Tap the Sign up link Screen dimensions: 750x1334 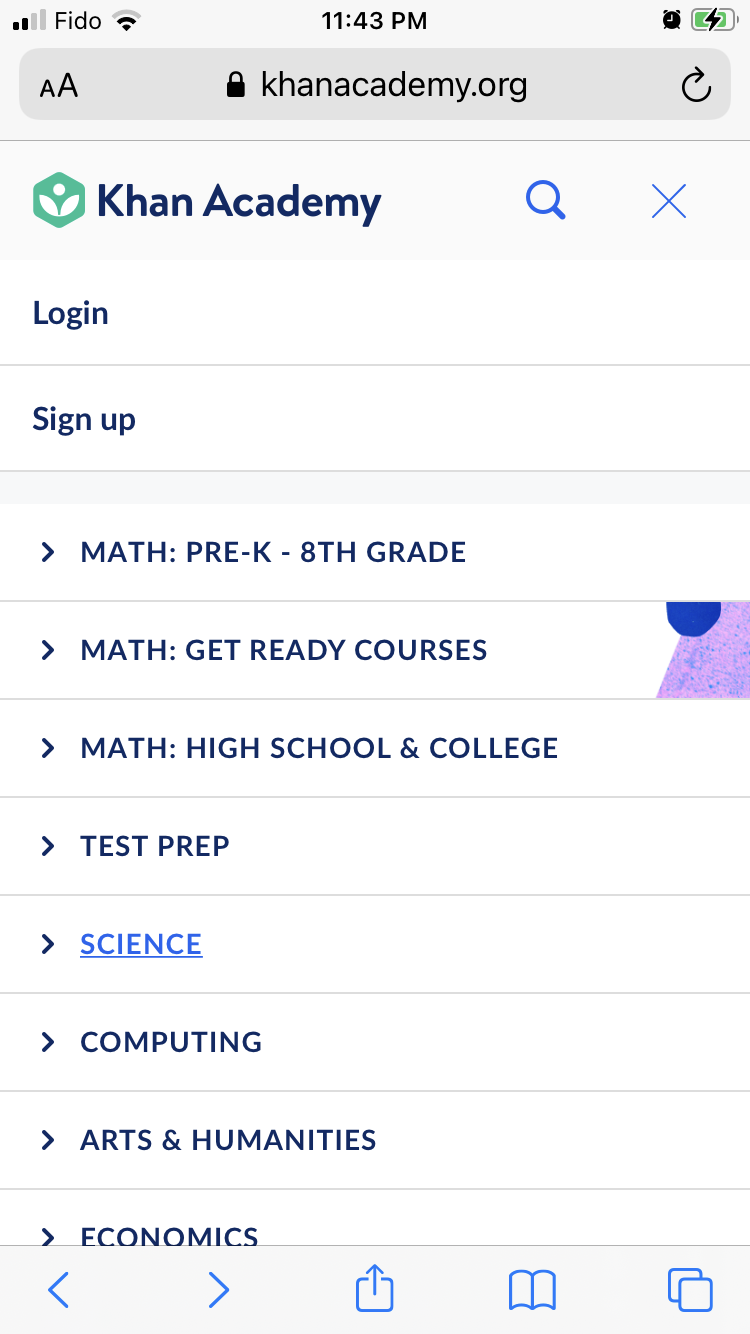pos(84,419)
